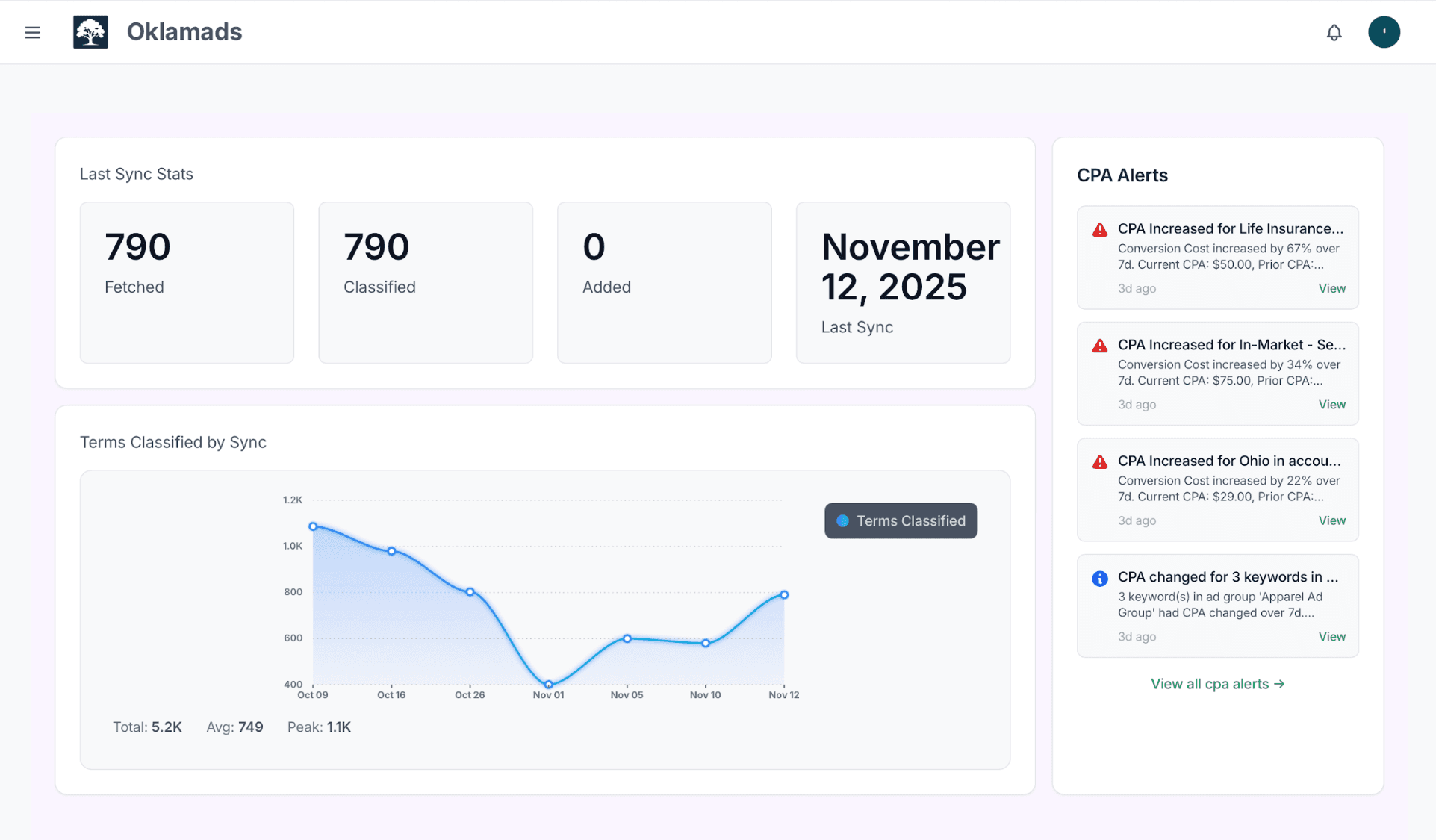Click the warning icon on the In-Market alert
This screenshot has width=1436, height=840.
[x=1098, y=345]
